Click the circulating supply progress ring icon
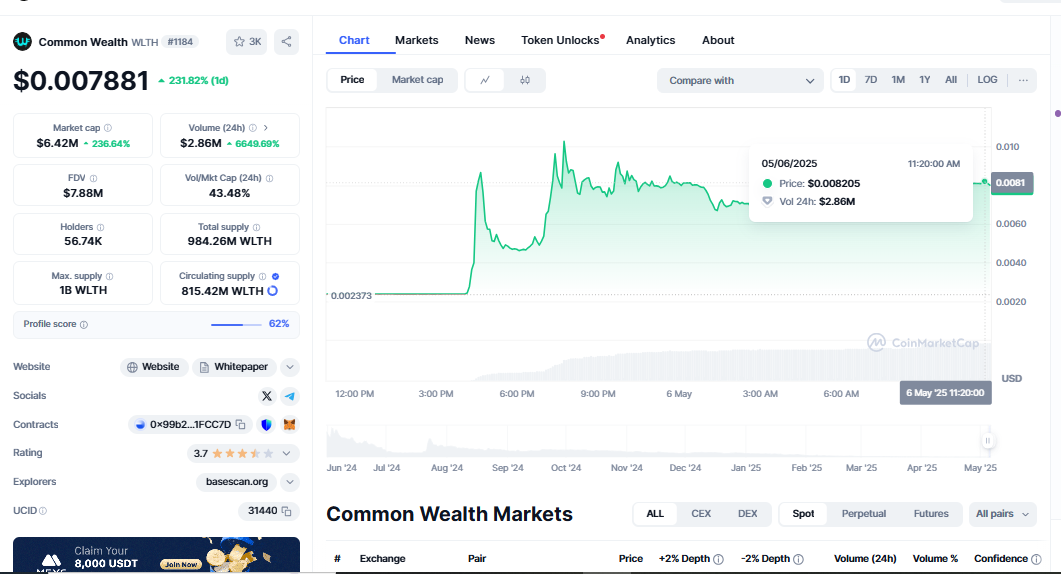 (x=273, y=291)
